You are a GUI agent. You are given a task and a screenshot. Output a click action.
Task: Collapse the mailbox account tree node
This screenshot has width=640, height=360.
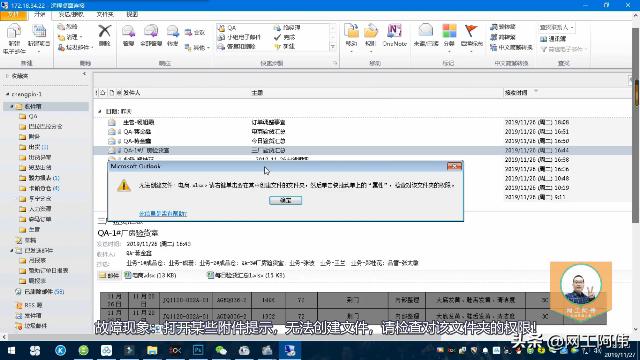(x=7, y=94)
